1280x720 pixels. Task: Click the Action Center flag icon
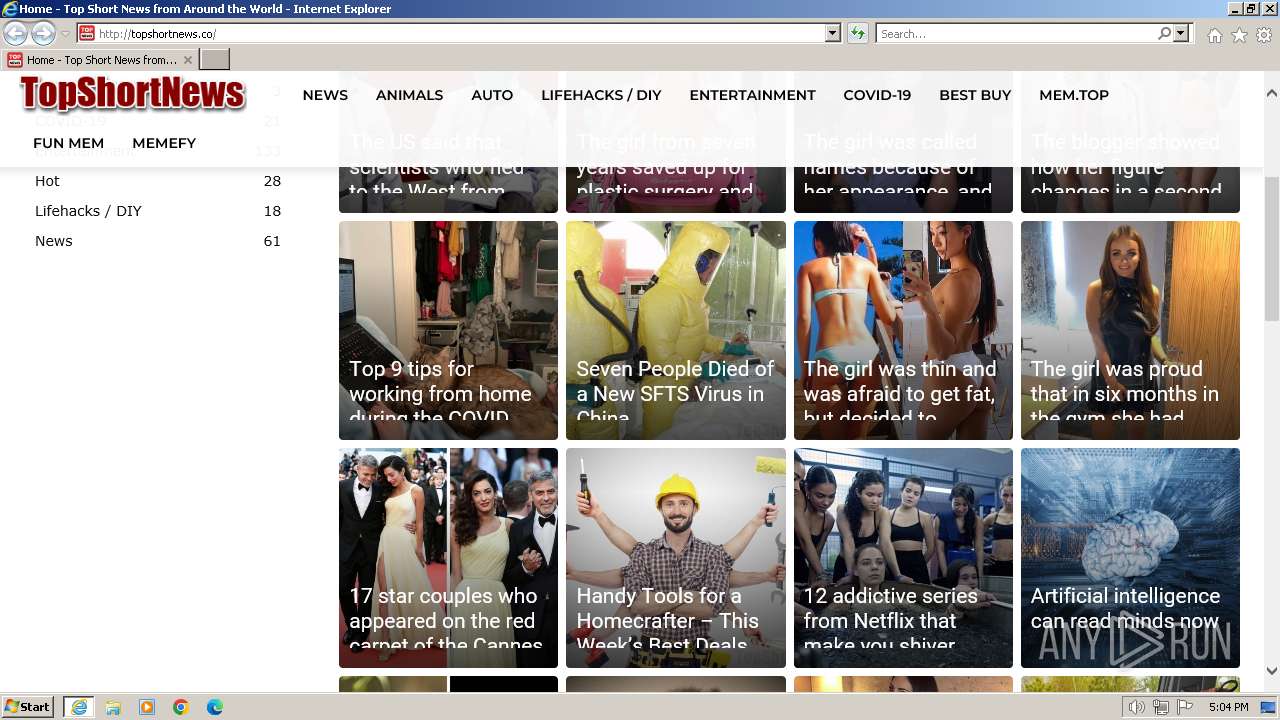[1184, 707]
